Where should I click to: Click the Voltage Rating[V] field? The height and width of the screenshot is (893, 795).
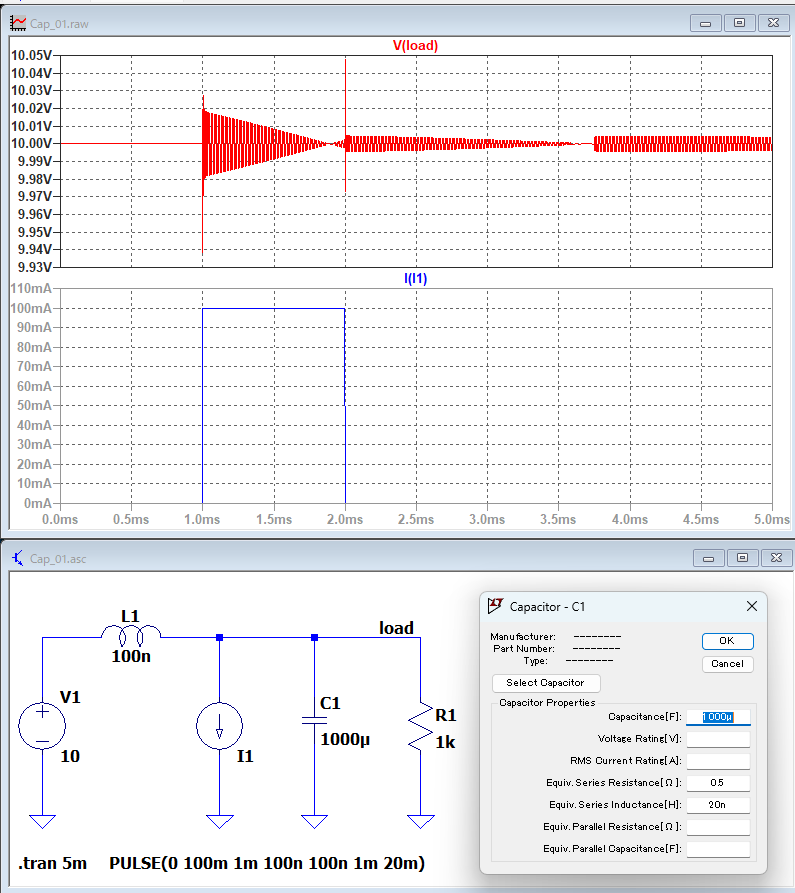[x=718, y=739]
